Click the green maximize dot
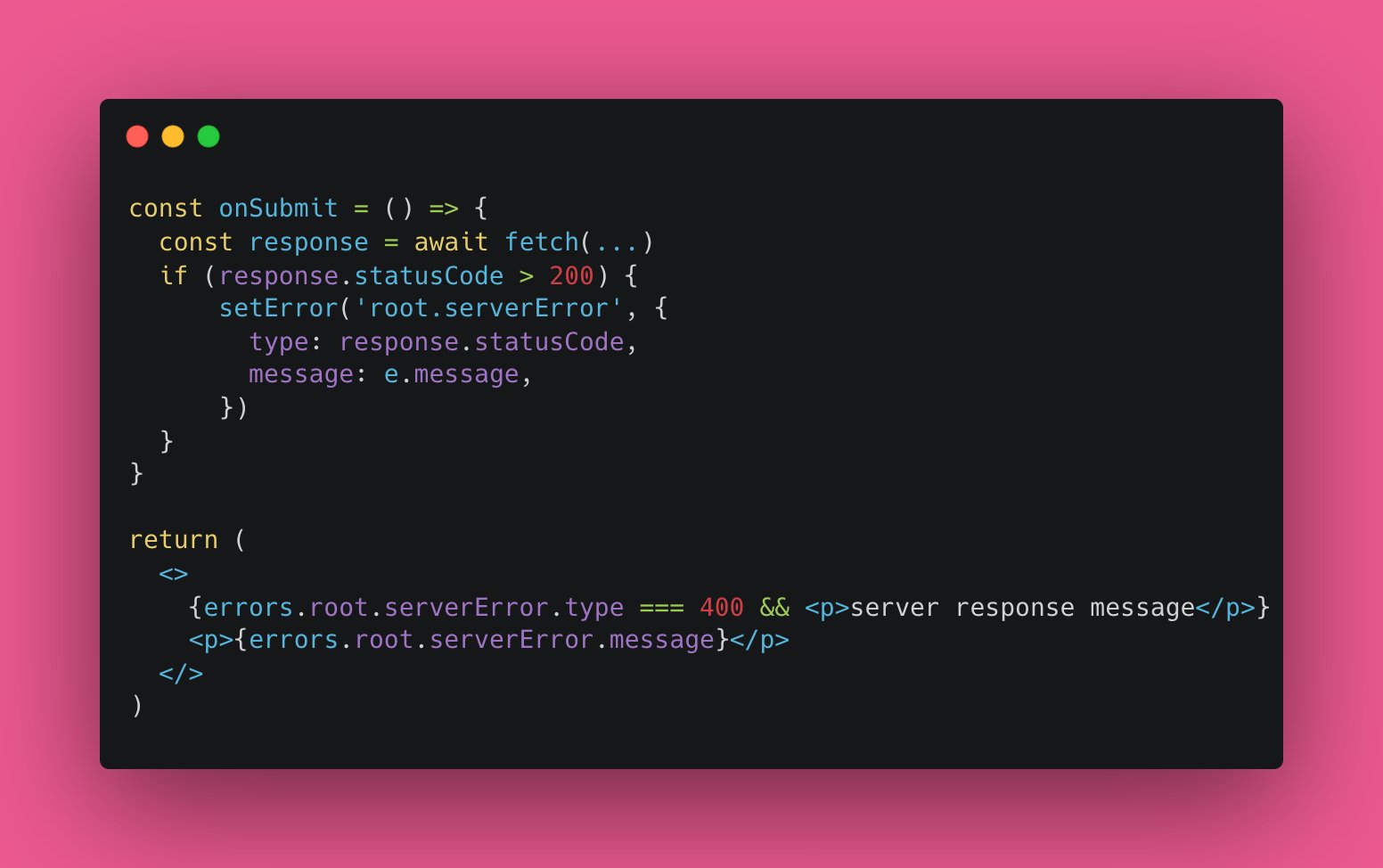Viewport: 1383px width, 868px height. coord(209,136)
